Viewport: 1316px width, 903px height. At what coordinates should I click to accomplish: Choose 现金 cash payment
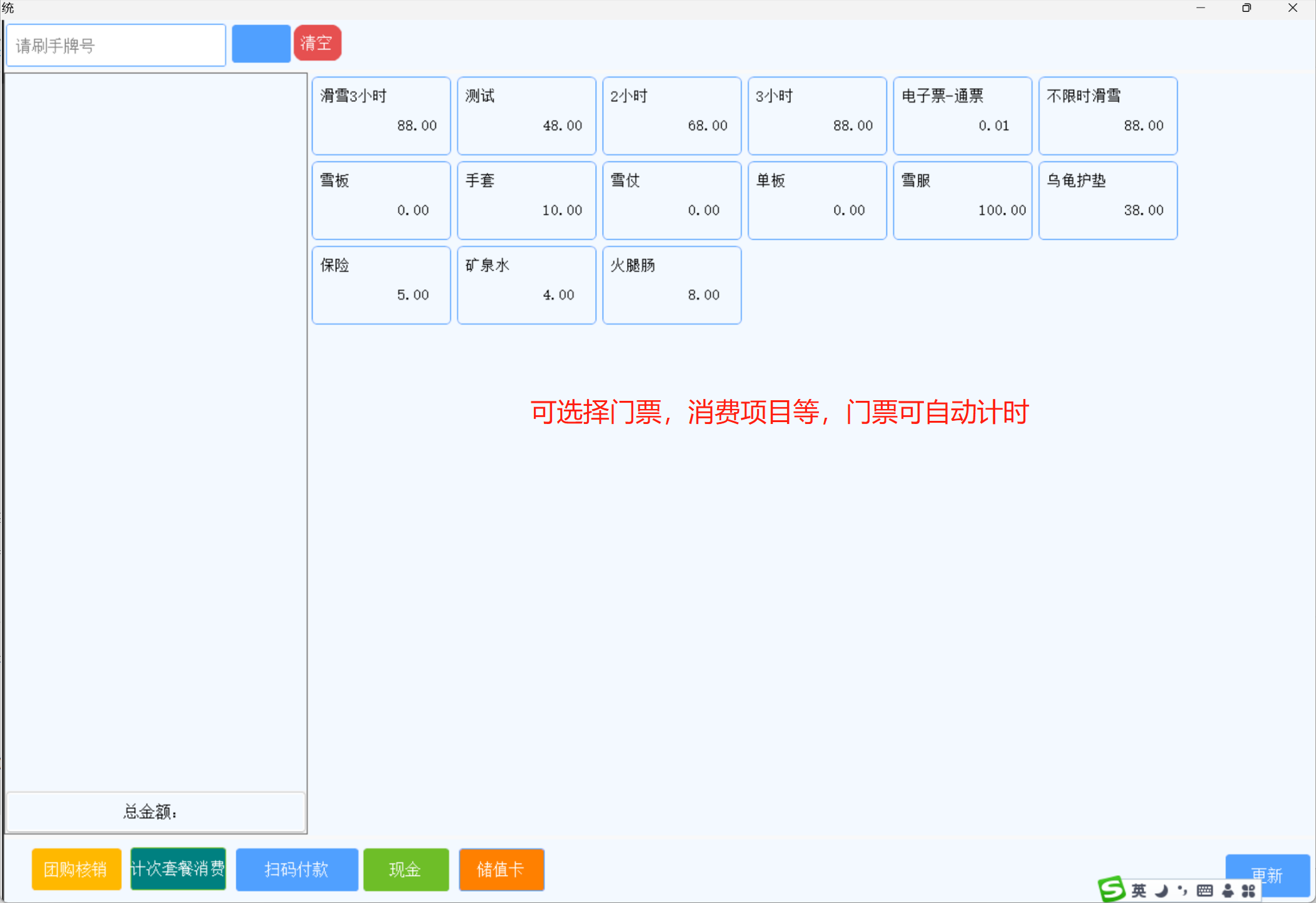click(x=406, y=869)
